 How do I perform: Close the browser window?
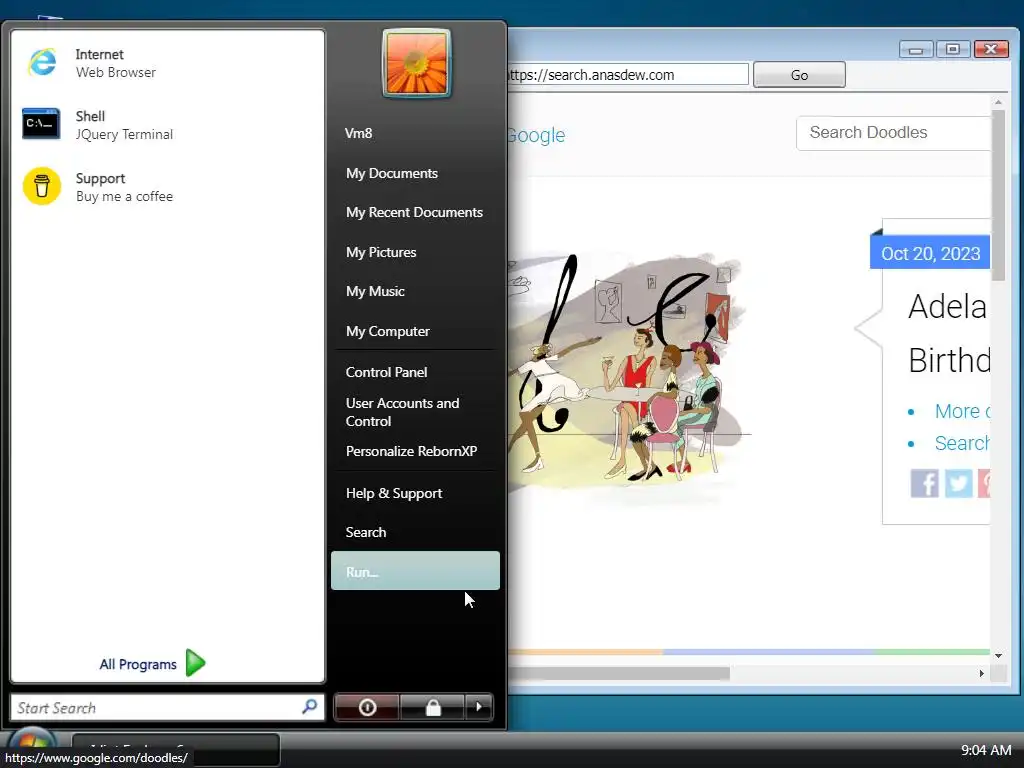(x=991, y=49)
